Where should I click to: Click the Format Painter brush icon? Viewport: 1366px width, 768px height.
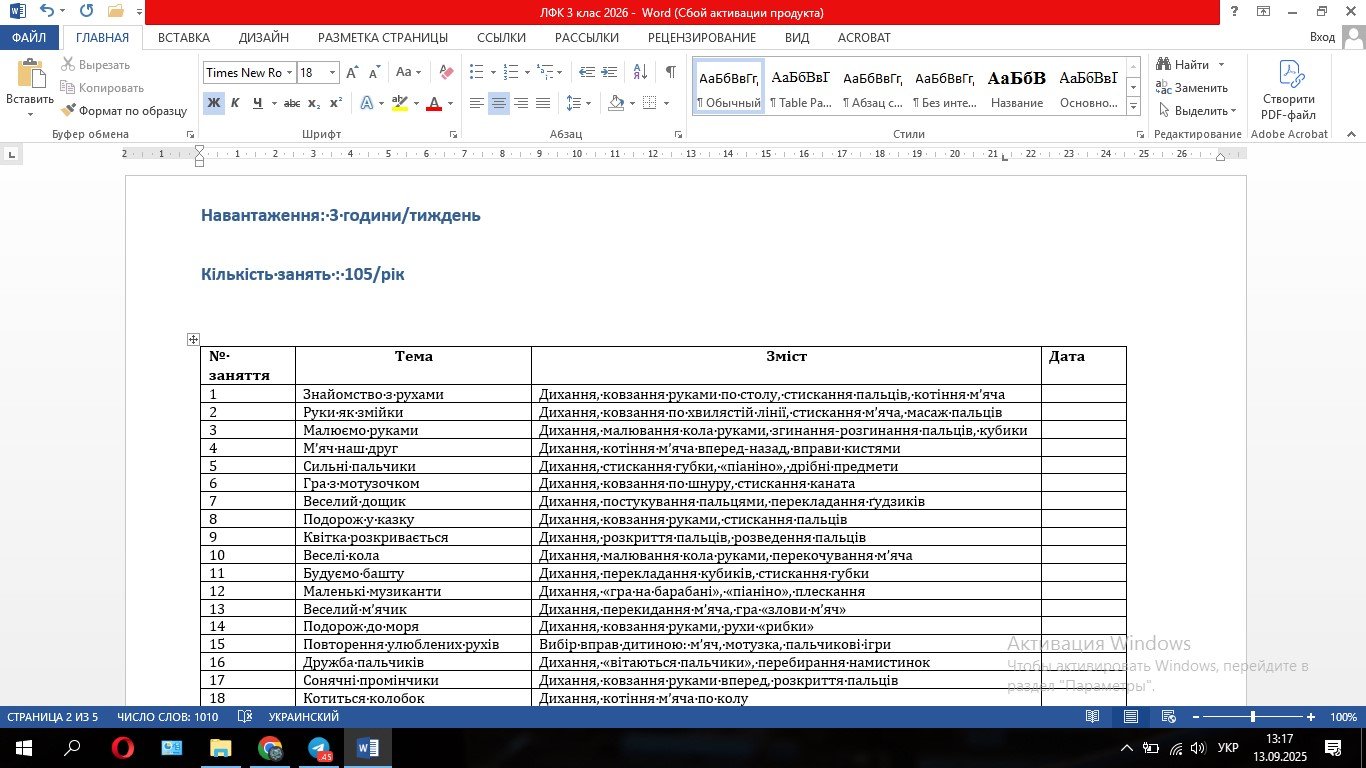[69, 111]
